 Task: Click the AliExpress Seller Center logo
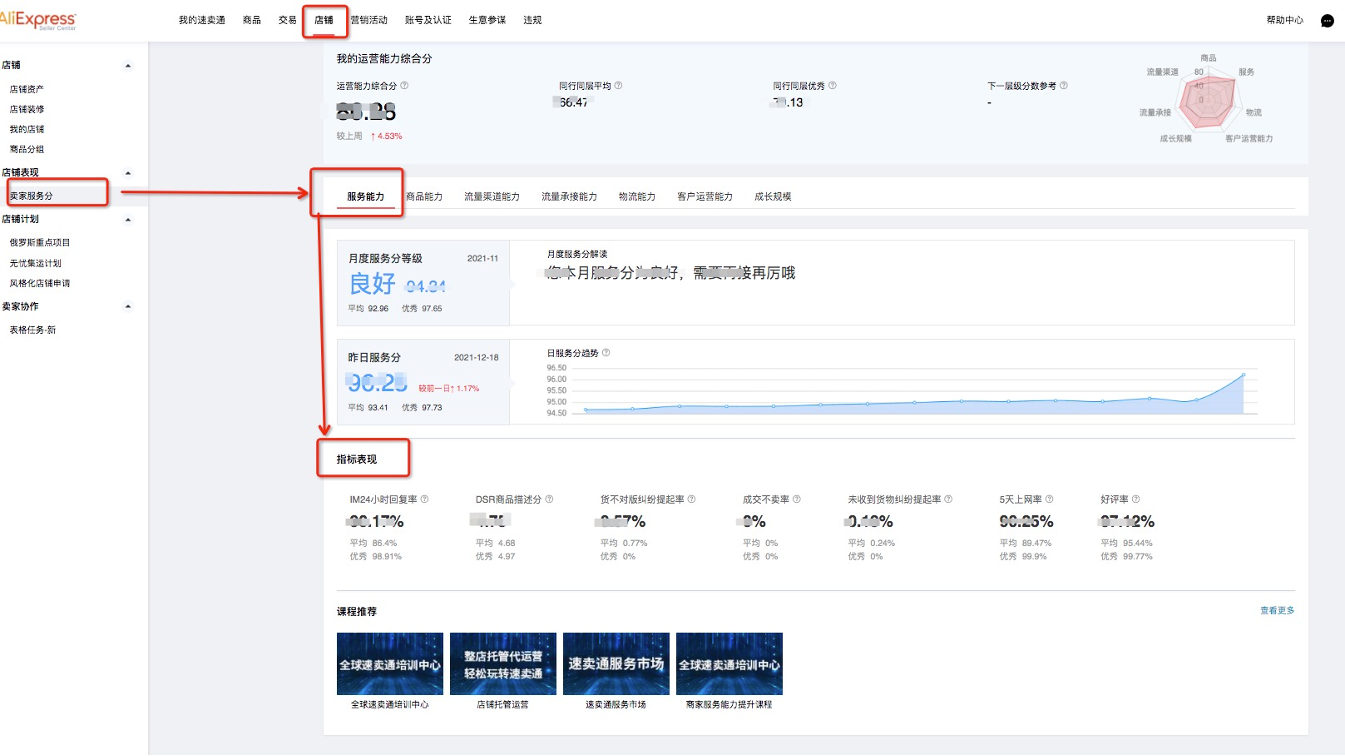(38, 20)
